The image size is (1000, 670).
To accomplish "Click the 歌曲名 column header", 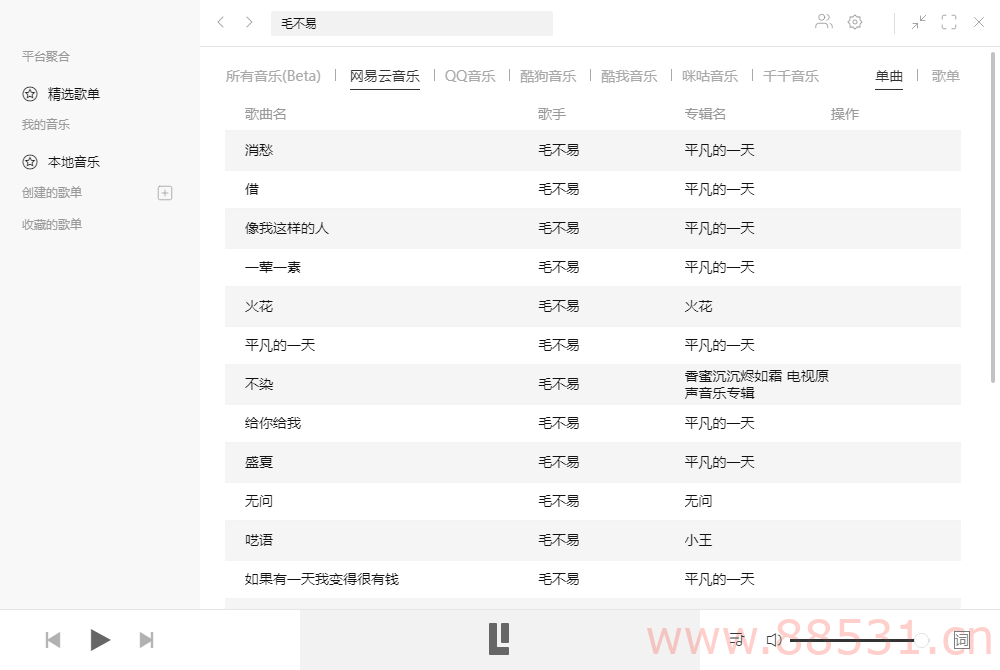I will coord(266,114).
